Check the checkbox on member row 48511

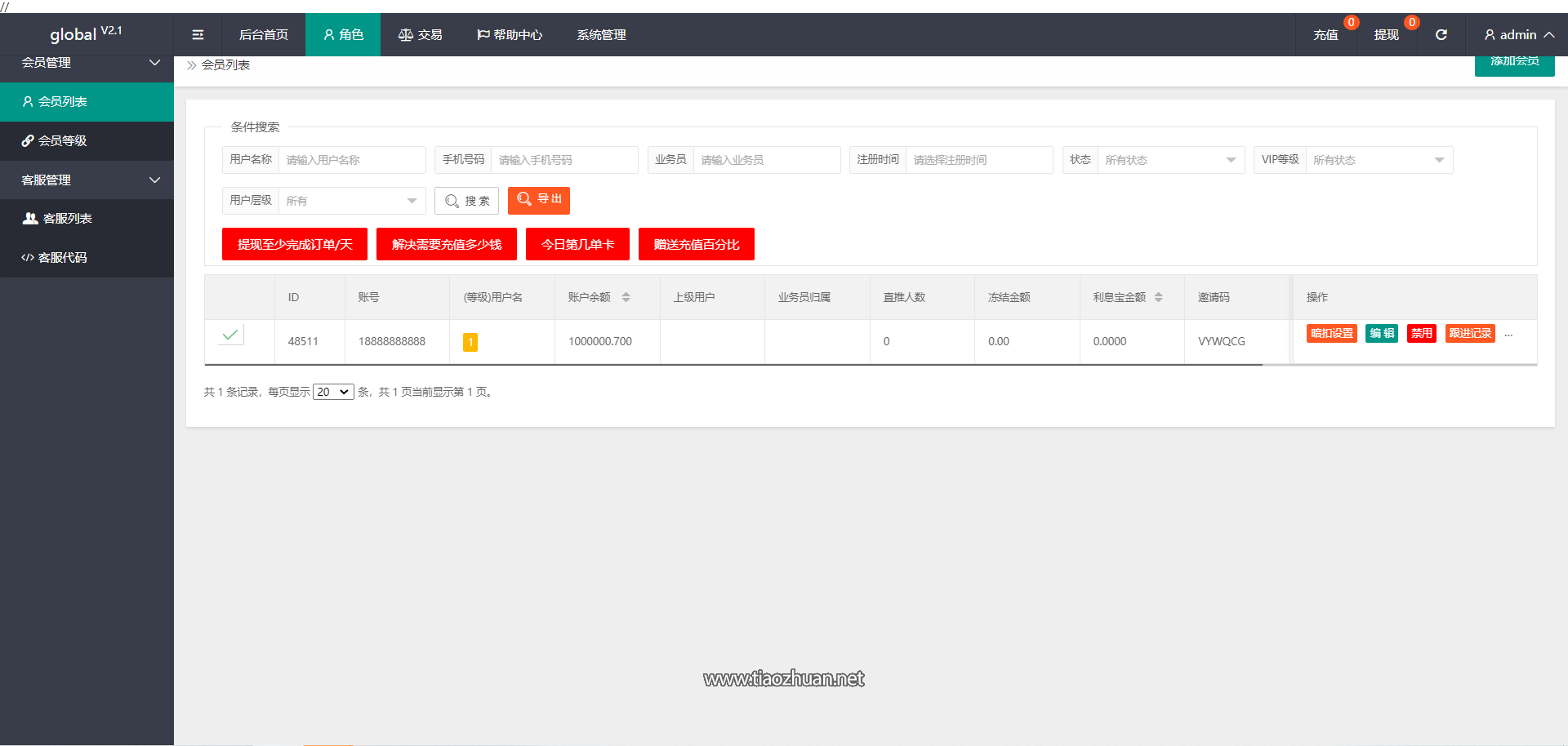point(229,335)
